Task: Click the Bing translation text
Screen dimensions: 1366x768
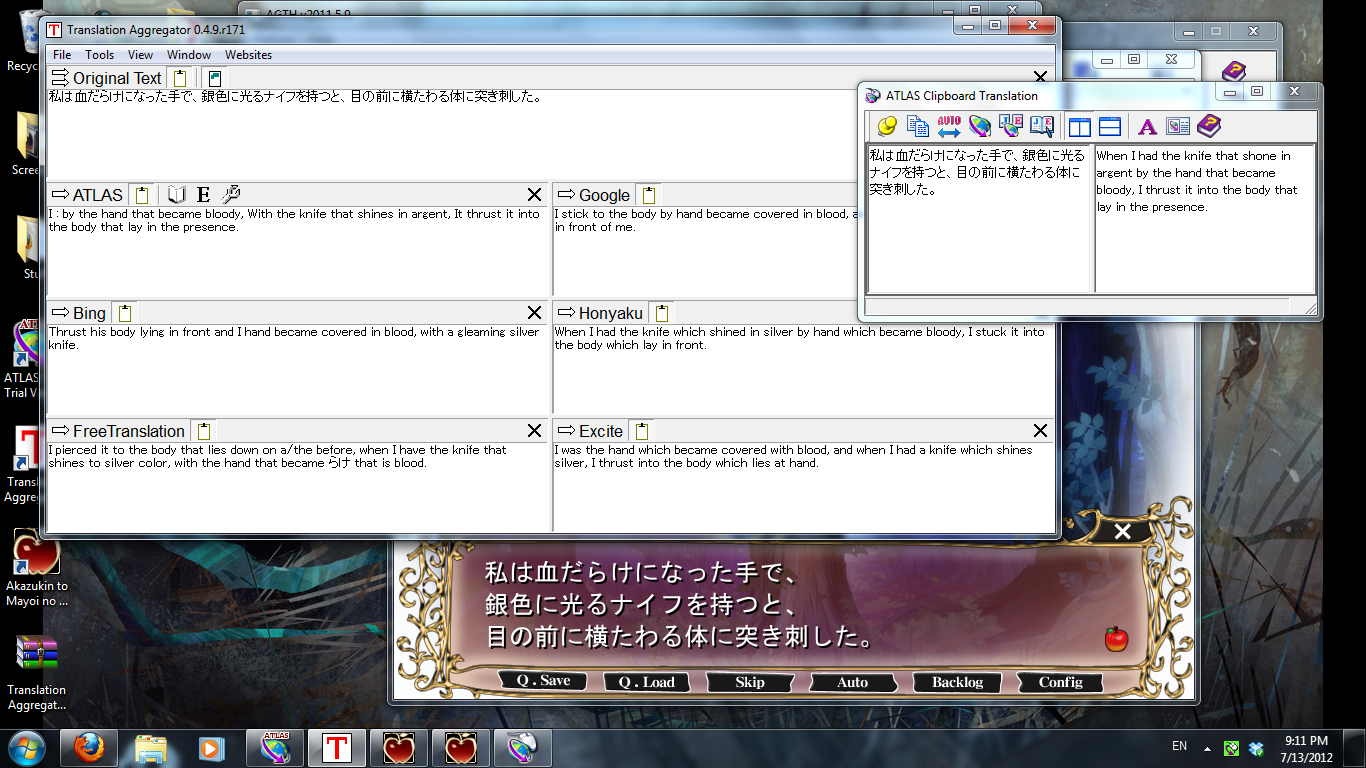Action: click(x=294, y=338)
